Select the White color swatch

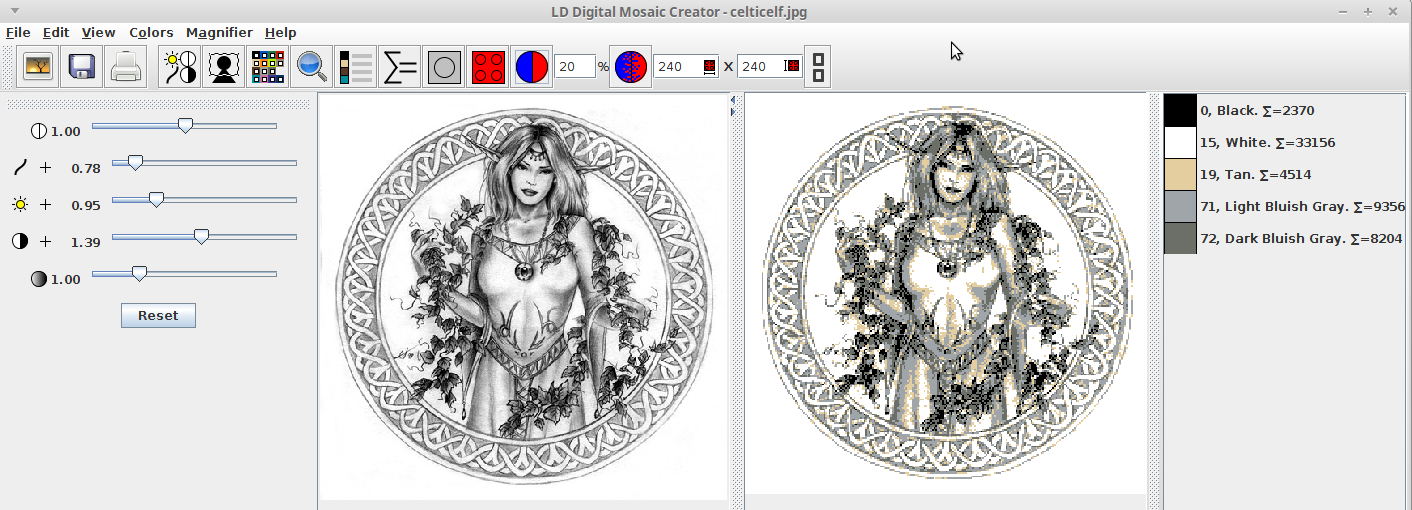click(x=1180, y=142)
